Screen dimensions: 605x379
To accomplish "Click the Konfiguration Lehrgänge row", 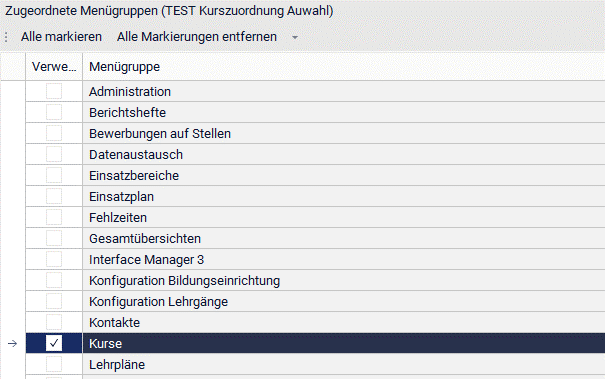I will tap(315, 301).
